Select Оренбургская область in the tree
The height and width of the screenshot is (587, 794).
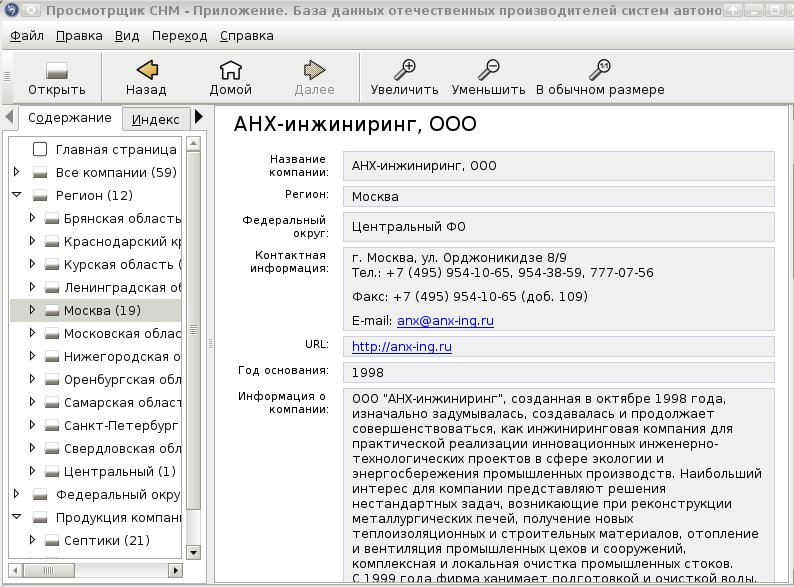[x=122, y=380]
